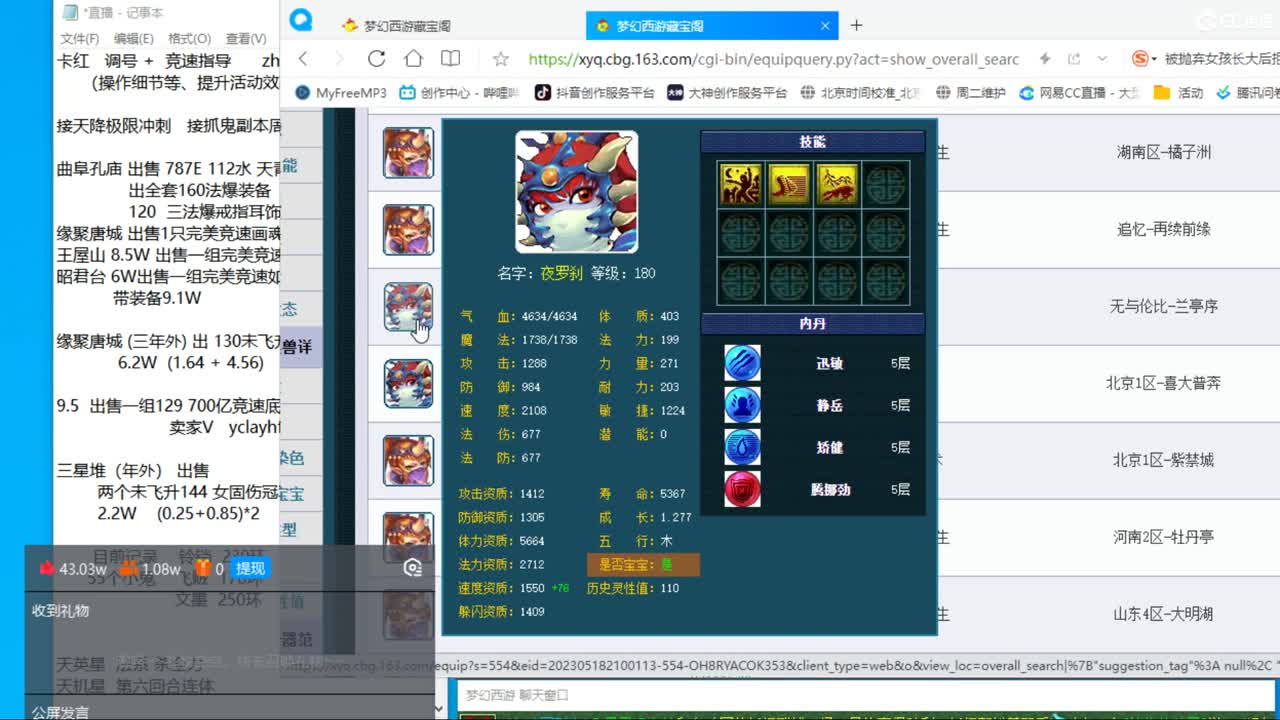Click the URL address field

click(773, 59)
